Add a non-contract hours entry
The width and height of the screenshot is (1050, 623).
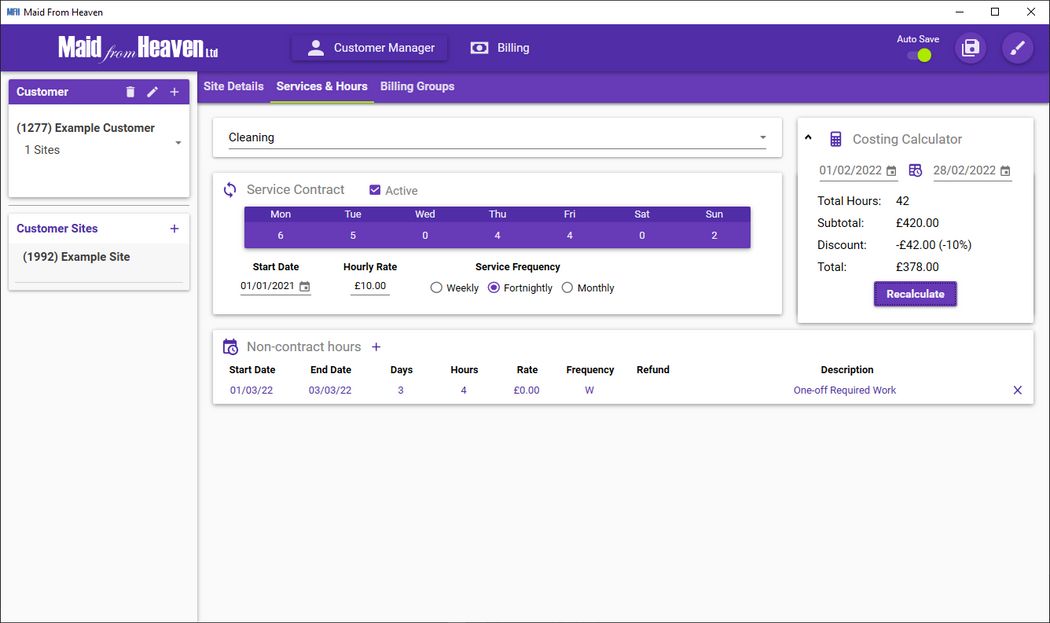tap(376, 347)
